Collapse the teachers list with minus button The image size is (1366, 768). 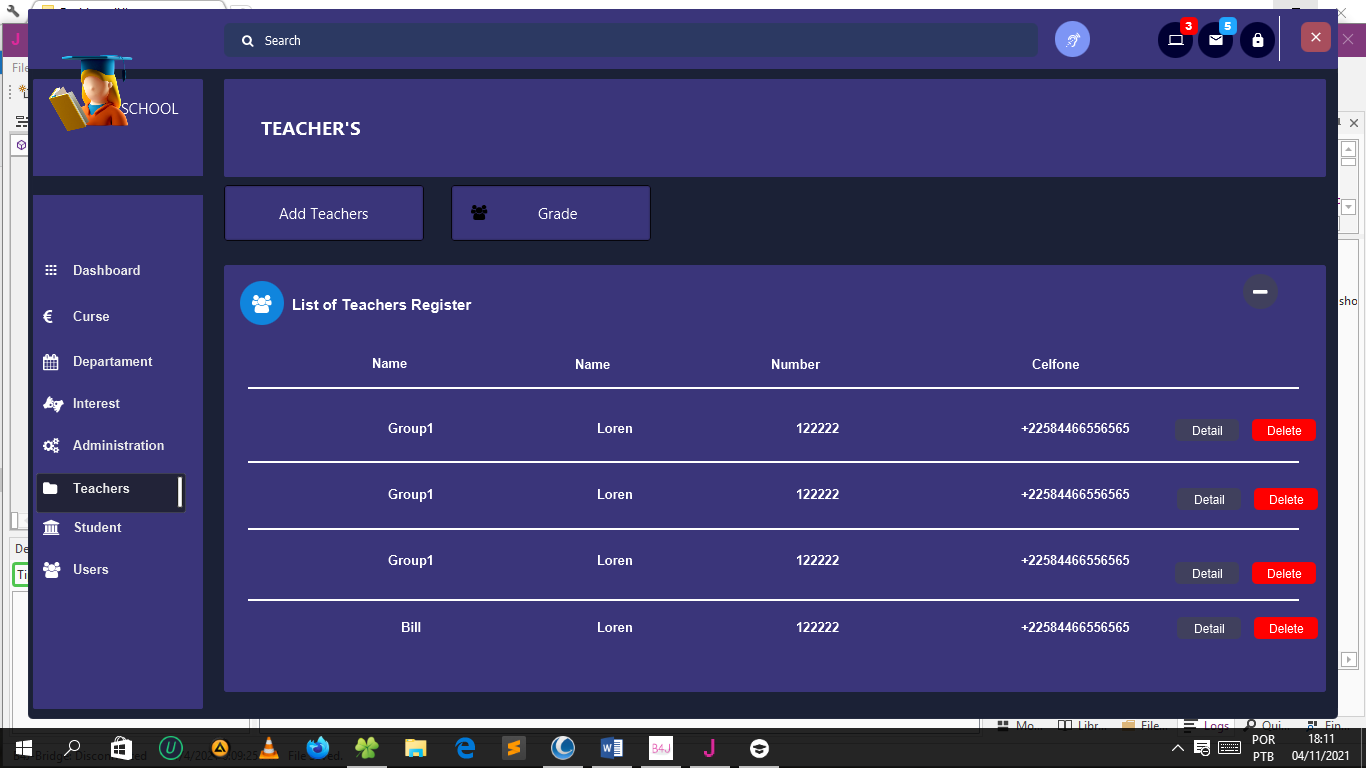pyautogui.click(x=1260, y=291)
